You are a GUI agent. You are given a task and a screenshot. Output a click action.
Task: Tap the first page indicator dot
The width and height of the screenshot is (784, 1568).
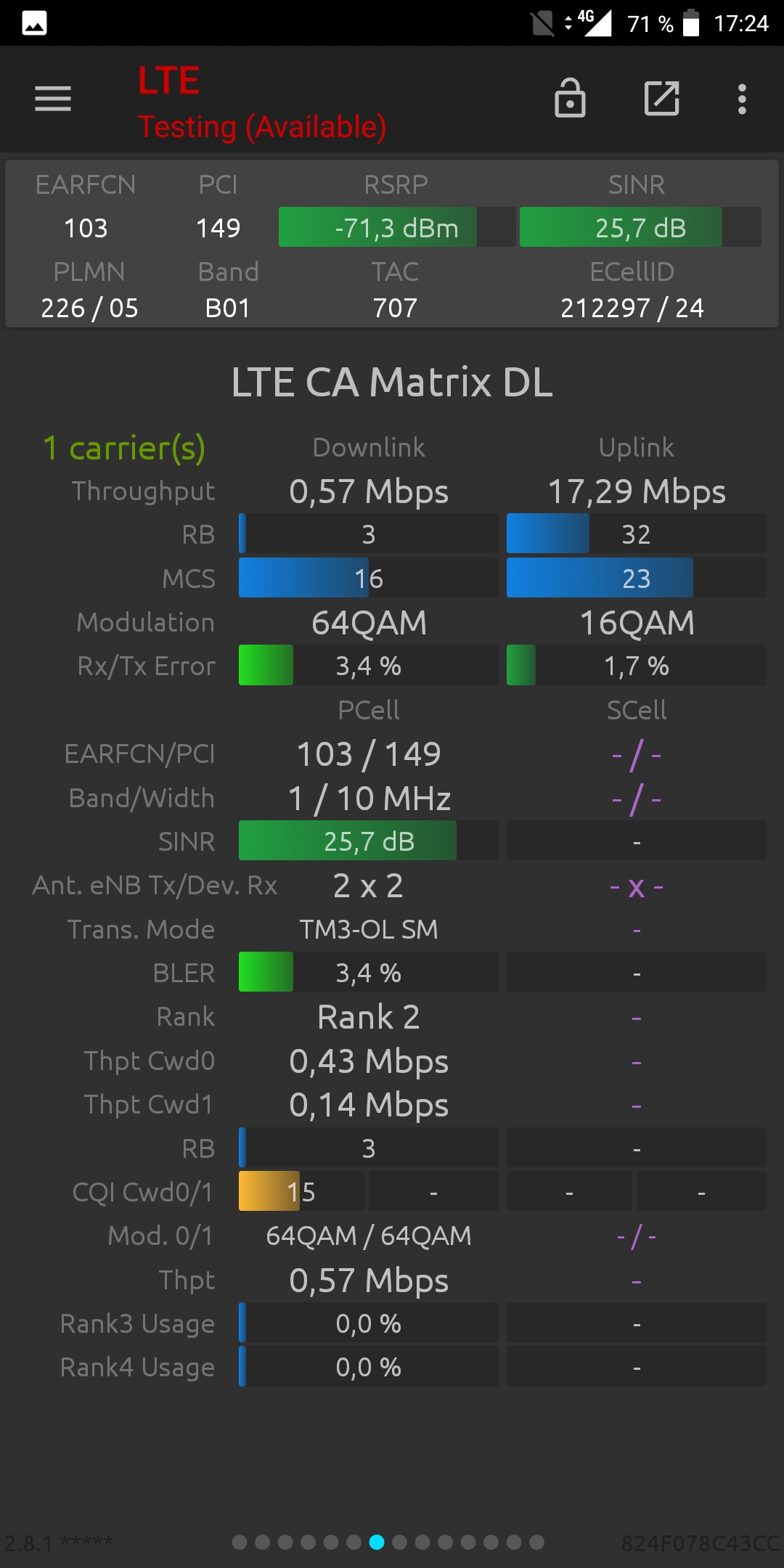point(240,1542)
